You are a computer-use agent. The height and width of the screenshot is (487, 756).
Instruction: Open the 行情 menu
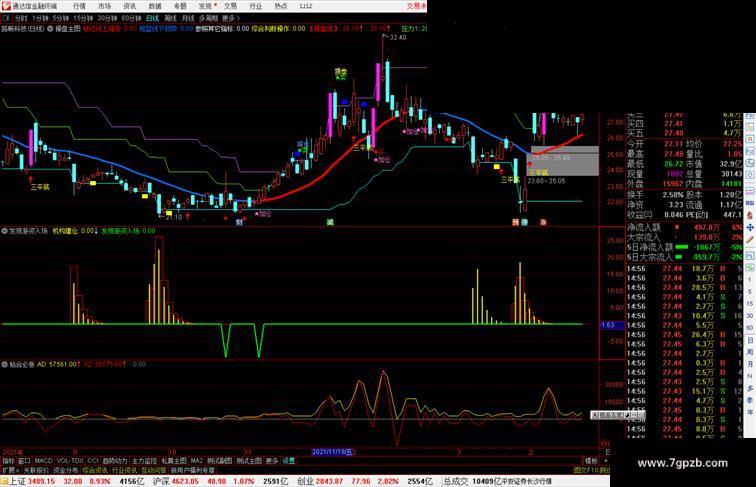point(79,6)
